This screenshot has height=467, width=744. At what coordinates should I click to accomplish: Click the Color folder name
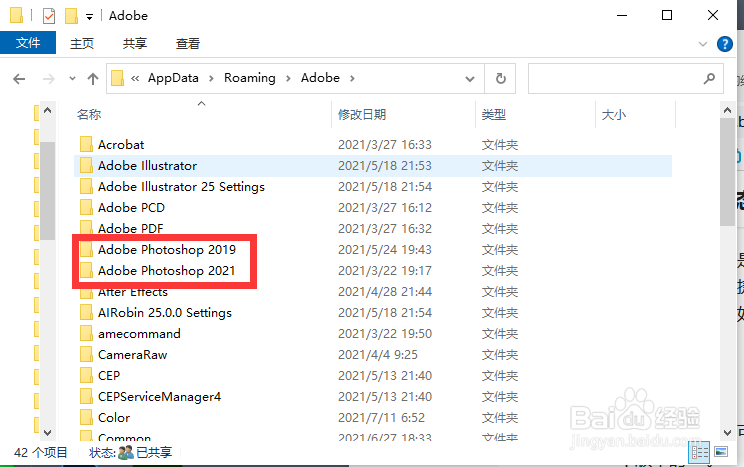114,418
